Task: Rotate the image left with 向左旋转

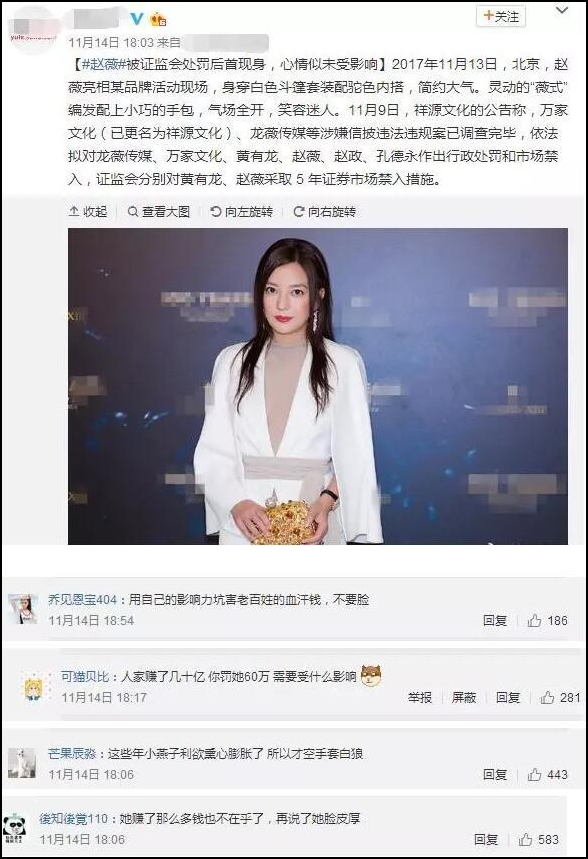Action: tap(242, 211)
